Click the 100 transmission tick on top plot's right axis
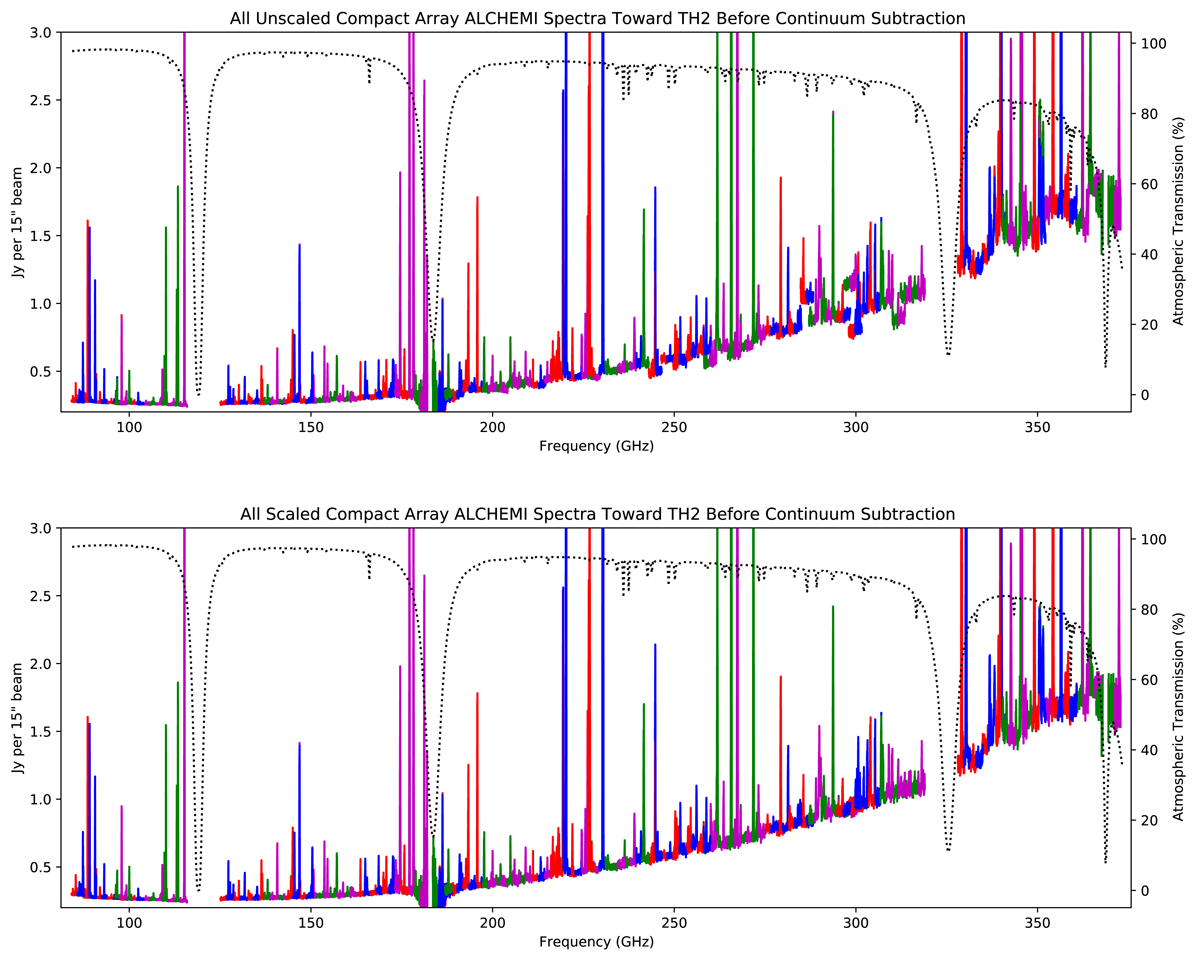This screenshot has width=1200, height=958. click(1150, 44)
